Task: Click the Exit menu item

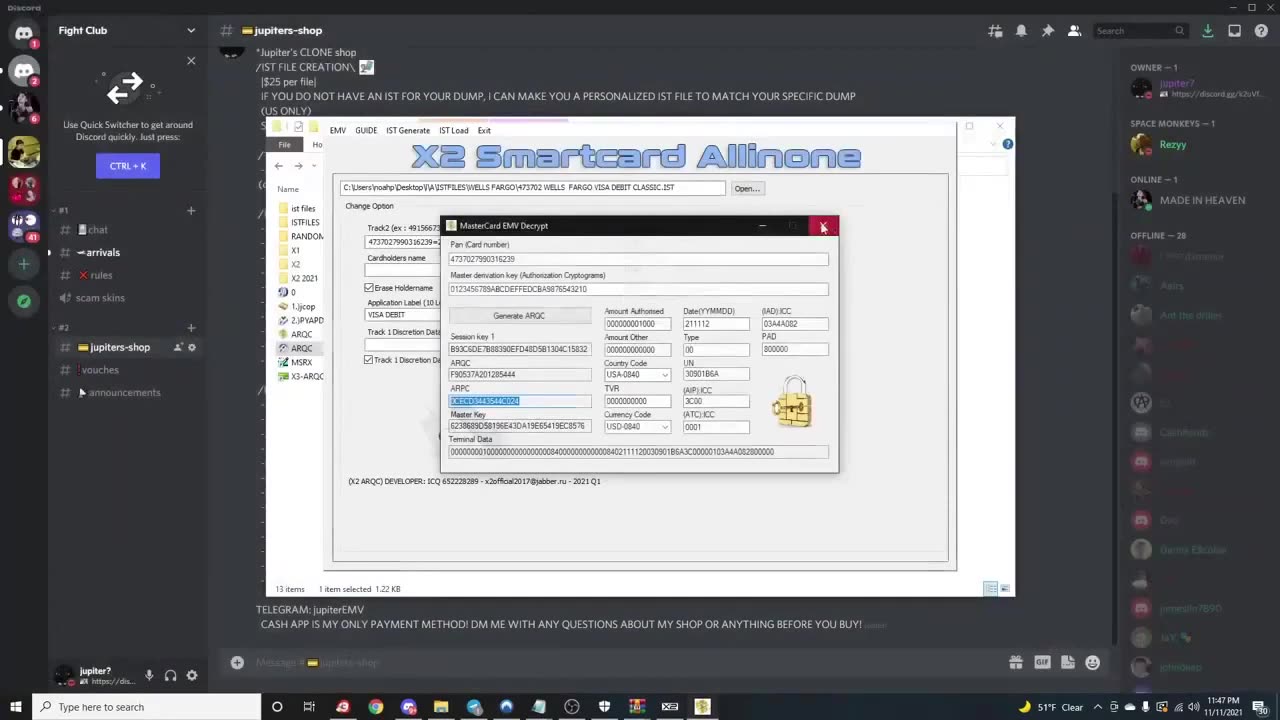Action: pyautogui.click(x=484, y=131)
